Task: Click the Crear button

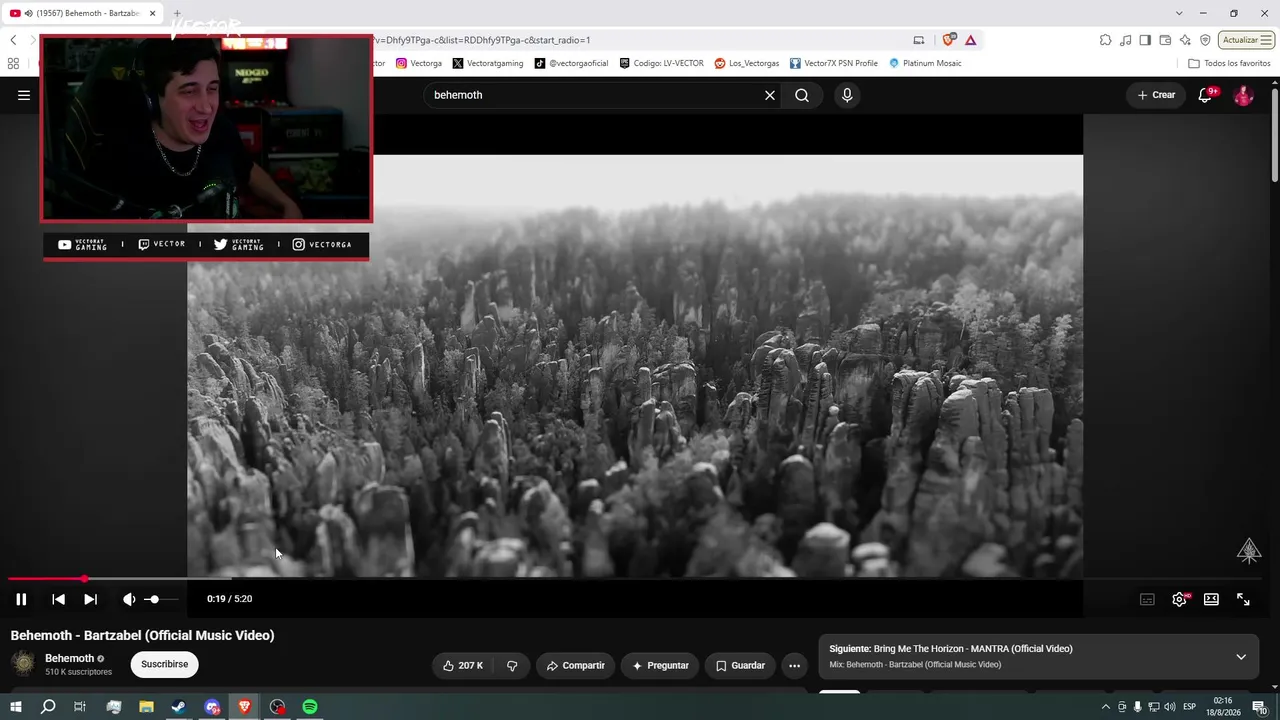Action: 1156,95
